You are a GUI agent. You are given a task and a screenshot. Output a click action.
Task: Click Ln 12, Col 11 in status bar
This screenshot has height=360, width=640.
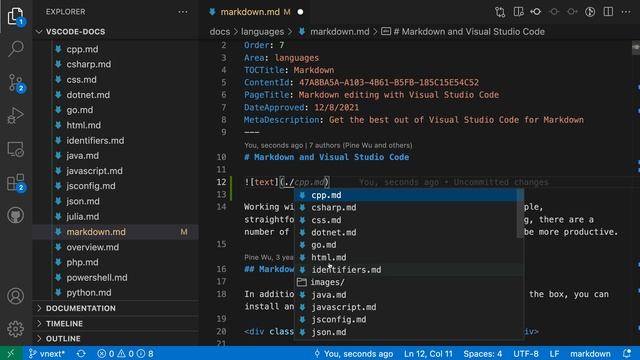pos(428,353)
